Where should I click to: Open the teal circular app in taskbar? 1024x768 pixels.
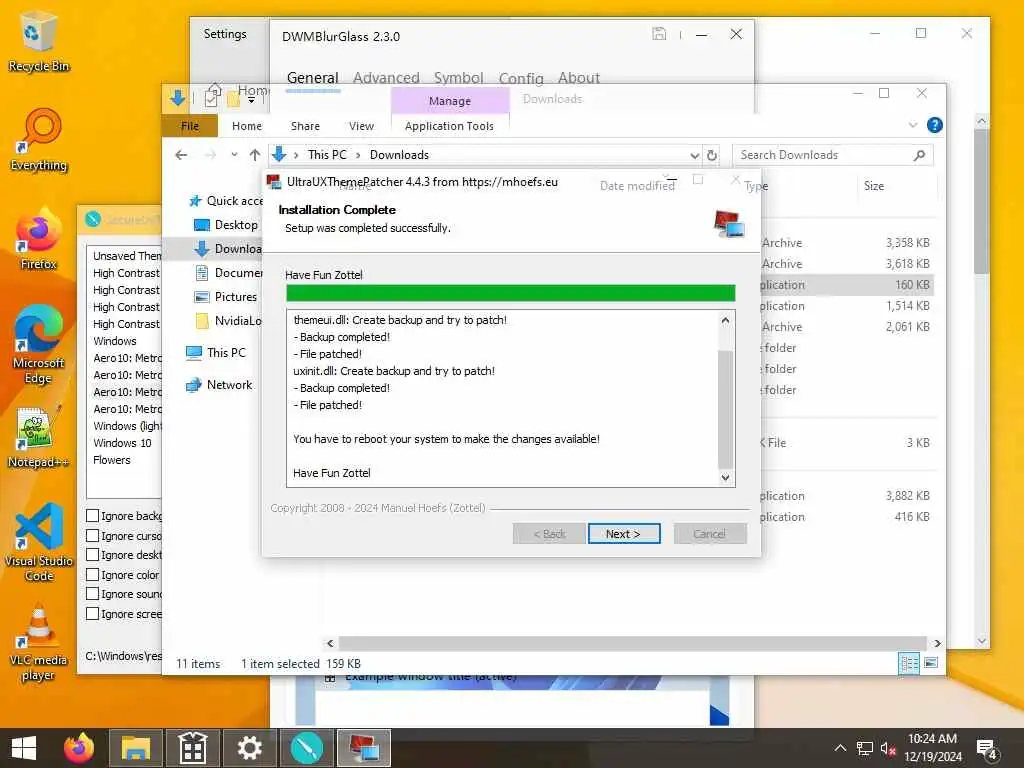point(307,748)
